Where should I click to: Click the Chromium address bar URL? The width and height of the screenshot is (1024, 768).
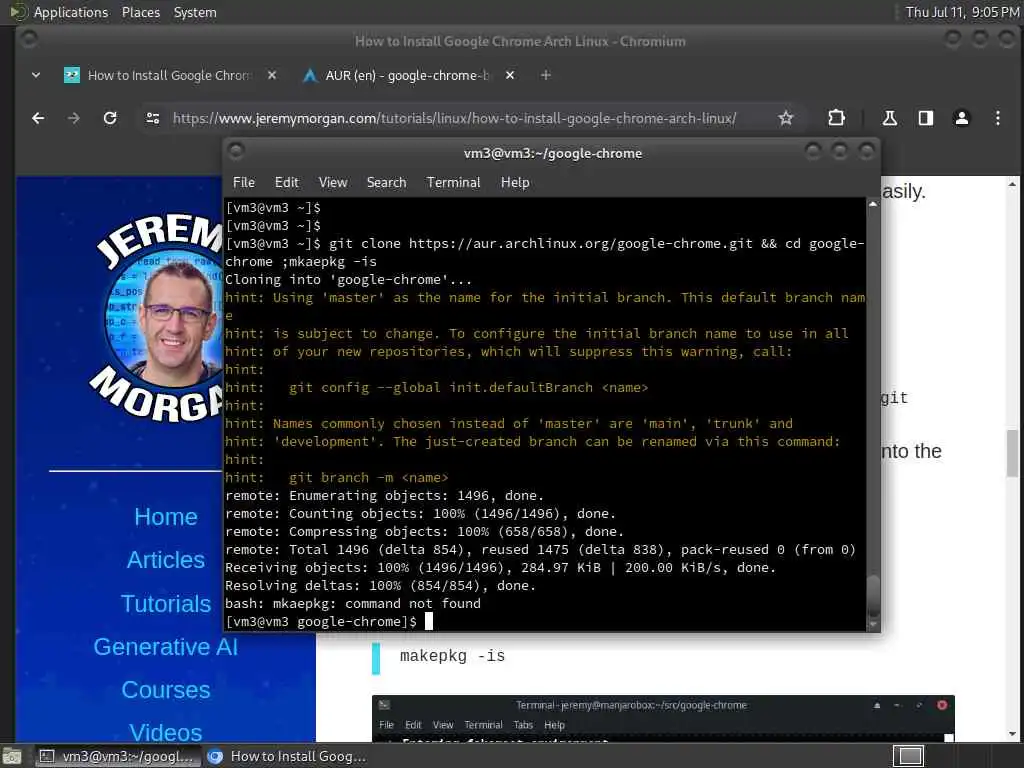(455, 118)
